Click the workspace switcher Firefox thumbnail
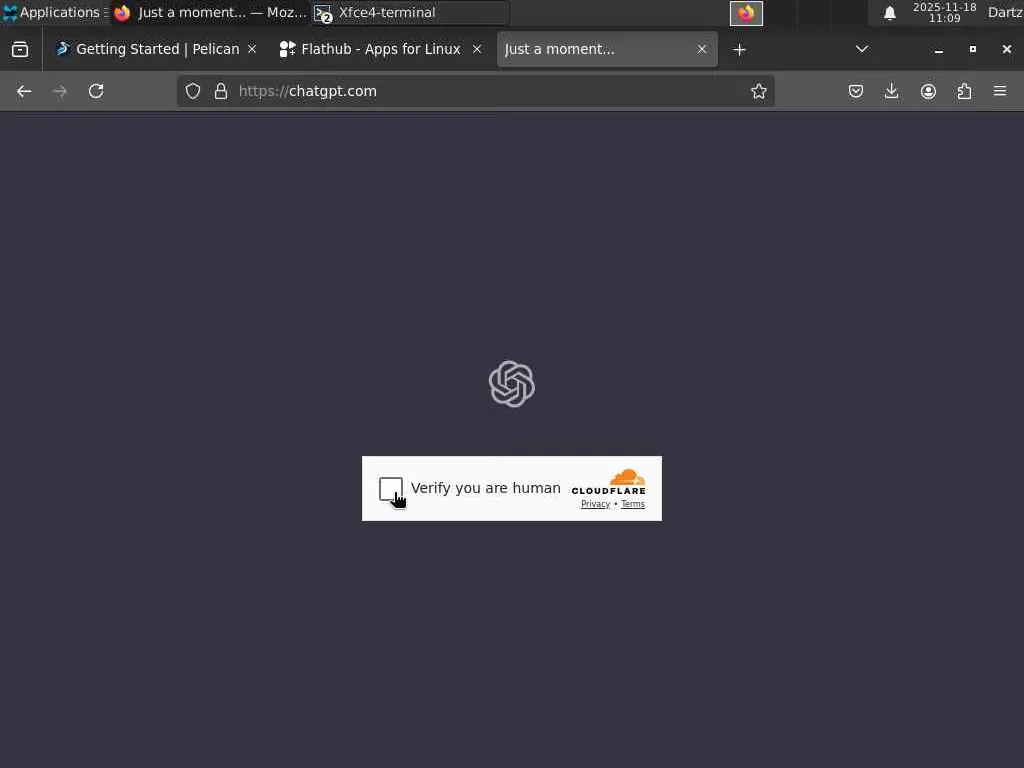The width and height of the screenshot is (1024, 768). point(746,13)
